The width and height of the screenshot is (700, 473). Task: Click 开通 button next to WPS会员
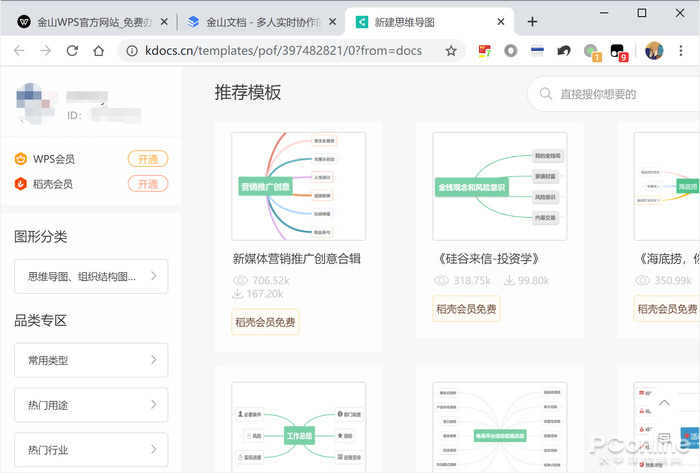point(147,159)
